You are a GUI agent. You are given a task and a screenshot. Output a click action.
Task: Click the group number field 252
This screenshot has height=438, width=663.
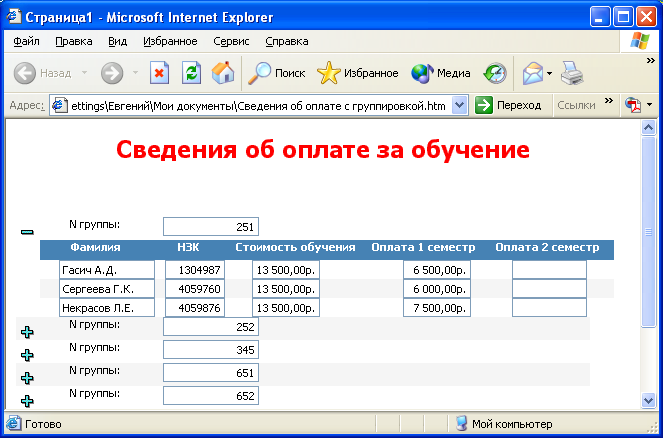pyautogui.click(x=211, y=327)
